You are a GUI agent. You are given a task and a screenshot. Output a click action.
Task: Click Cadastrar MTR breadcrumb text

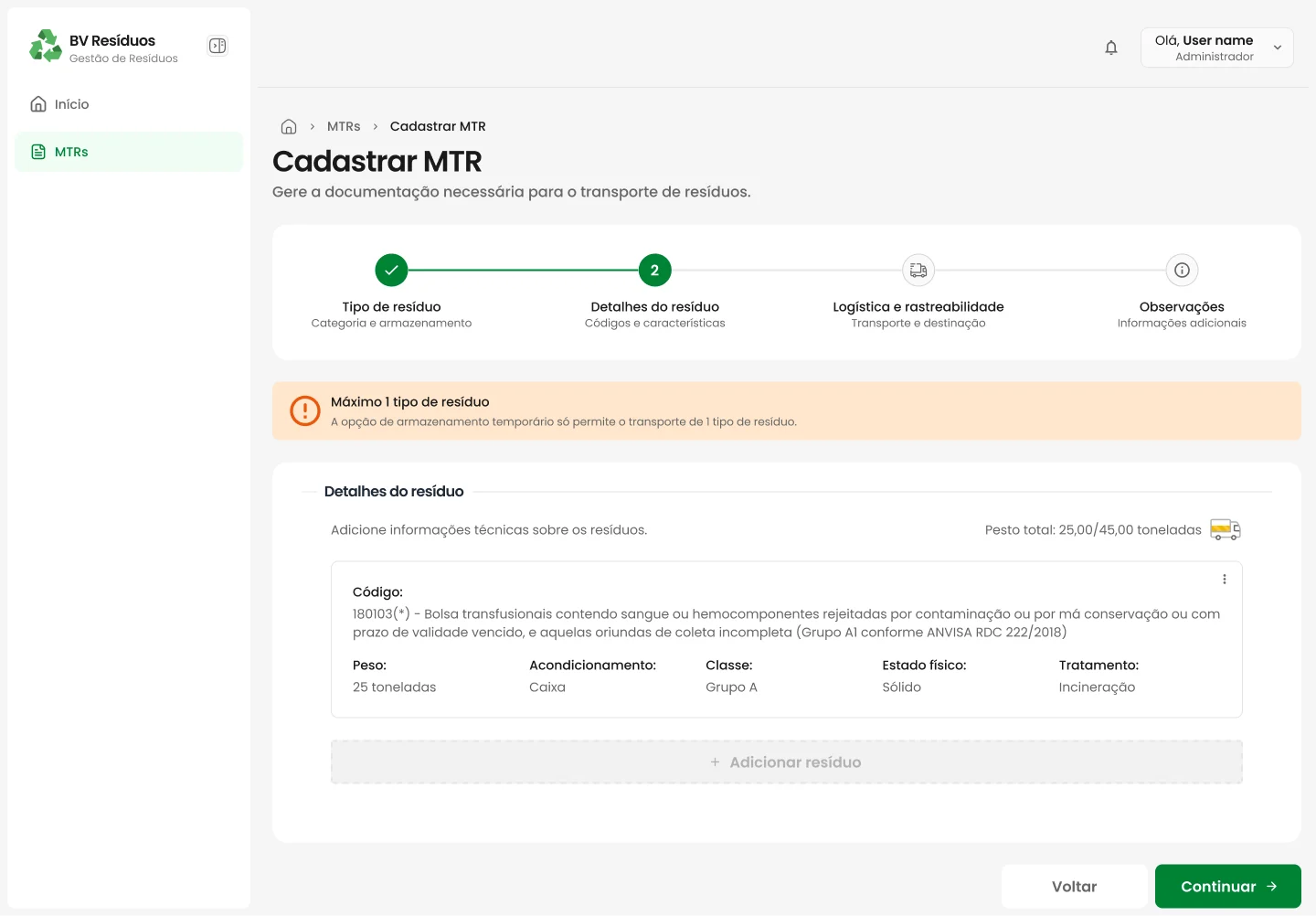click(x=438, y=126)
